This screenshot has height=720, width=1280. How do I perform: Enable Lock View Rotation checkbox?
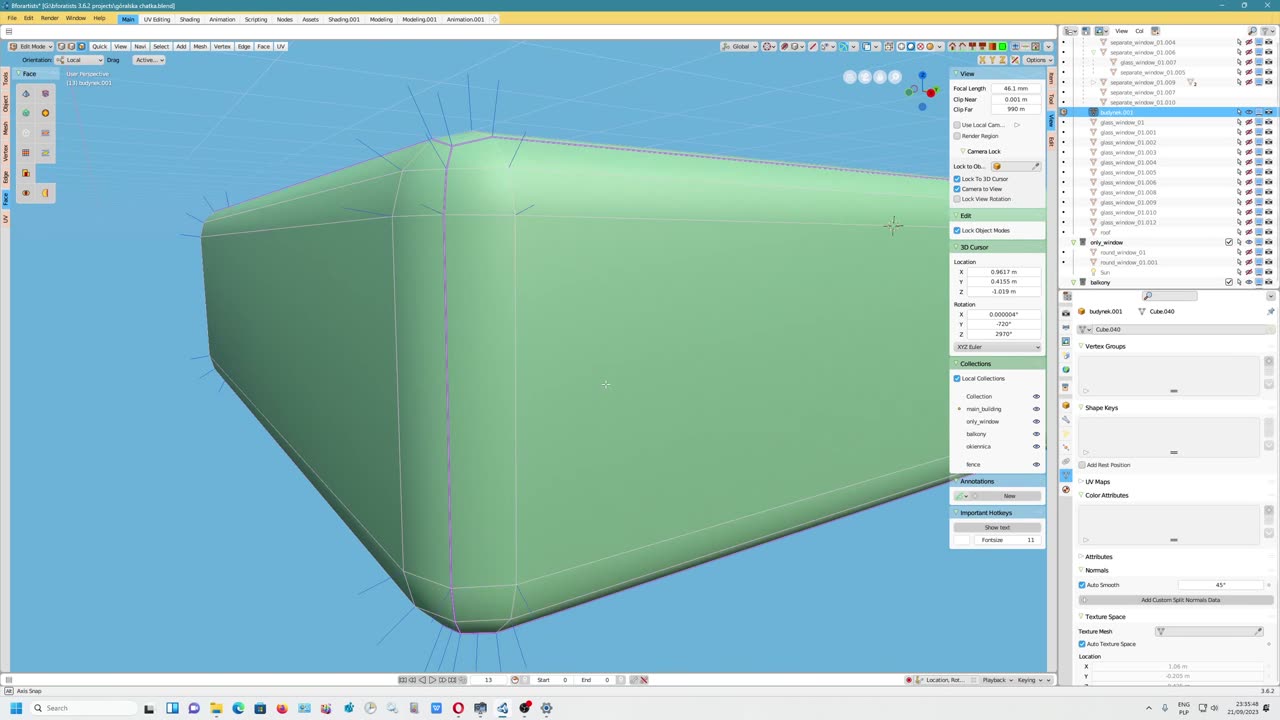957,199
